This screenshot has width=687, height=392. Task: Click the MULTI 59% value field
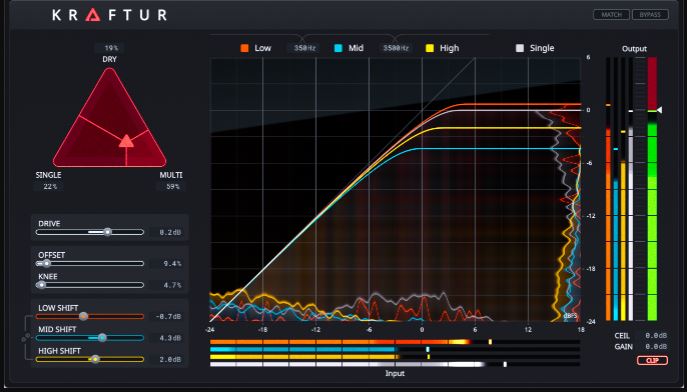(x=171, y=187)
